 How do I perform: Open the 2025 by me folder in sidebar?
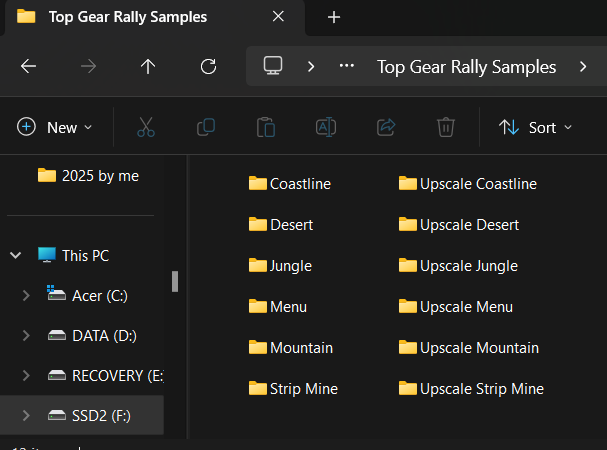pos(88,176)
